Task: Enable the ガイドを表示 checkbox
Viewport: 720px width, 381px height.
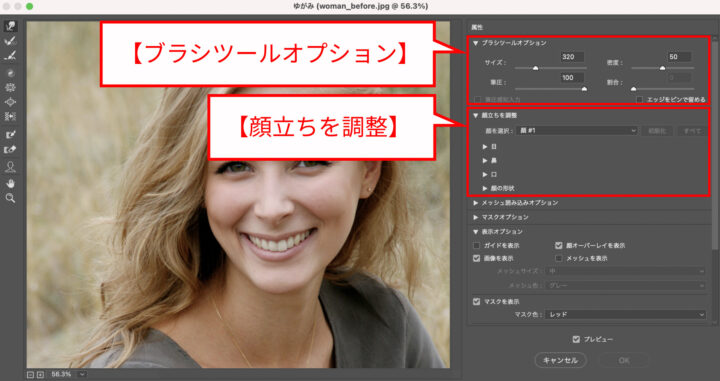Action: pyautogui.click(x=477, y=246)
